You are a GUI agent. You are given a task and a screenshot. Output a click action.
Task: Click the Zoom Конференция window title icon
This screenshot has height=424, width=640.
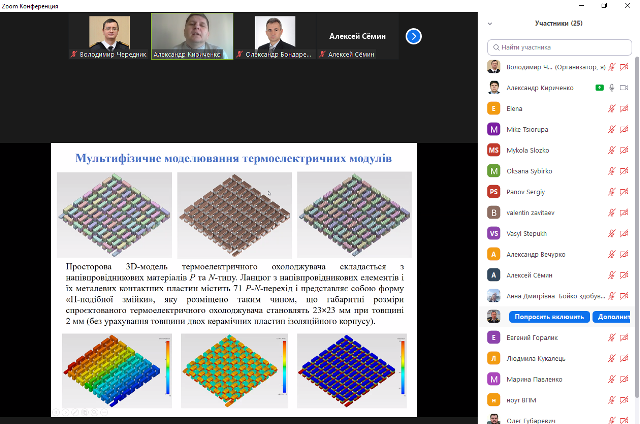(4, 5)
